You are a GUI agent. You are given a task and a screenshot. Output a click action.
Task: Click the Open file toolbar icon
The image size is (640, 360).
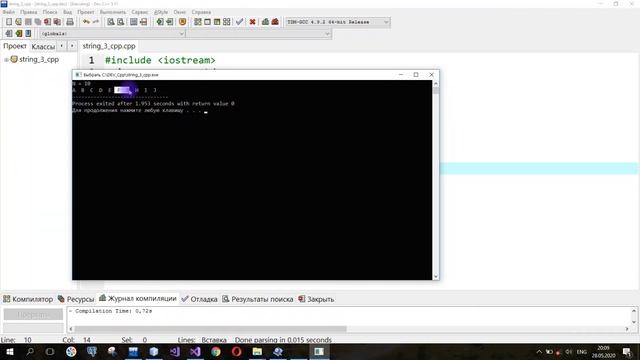point(18,22)
